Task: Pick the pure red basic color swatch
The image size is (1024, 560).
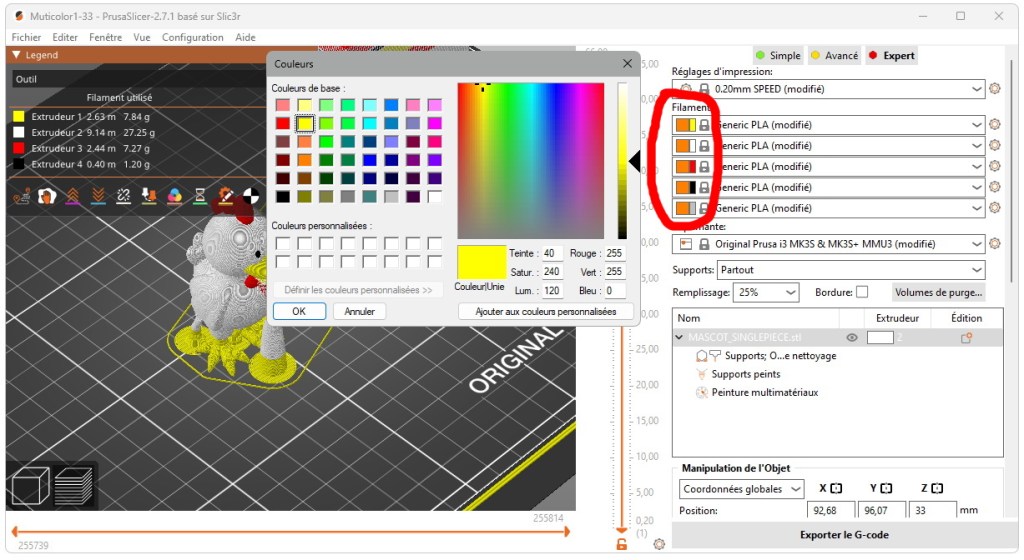Action: 283,123
